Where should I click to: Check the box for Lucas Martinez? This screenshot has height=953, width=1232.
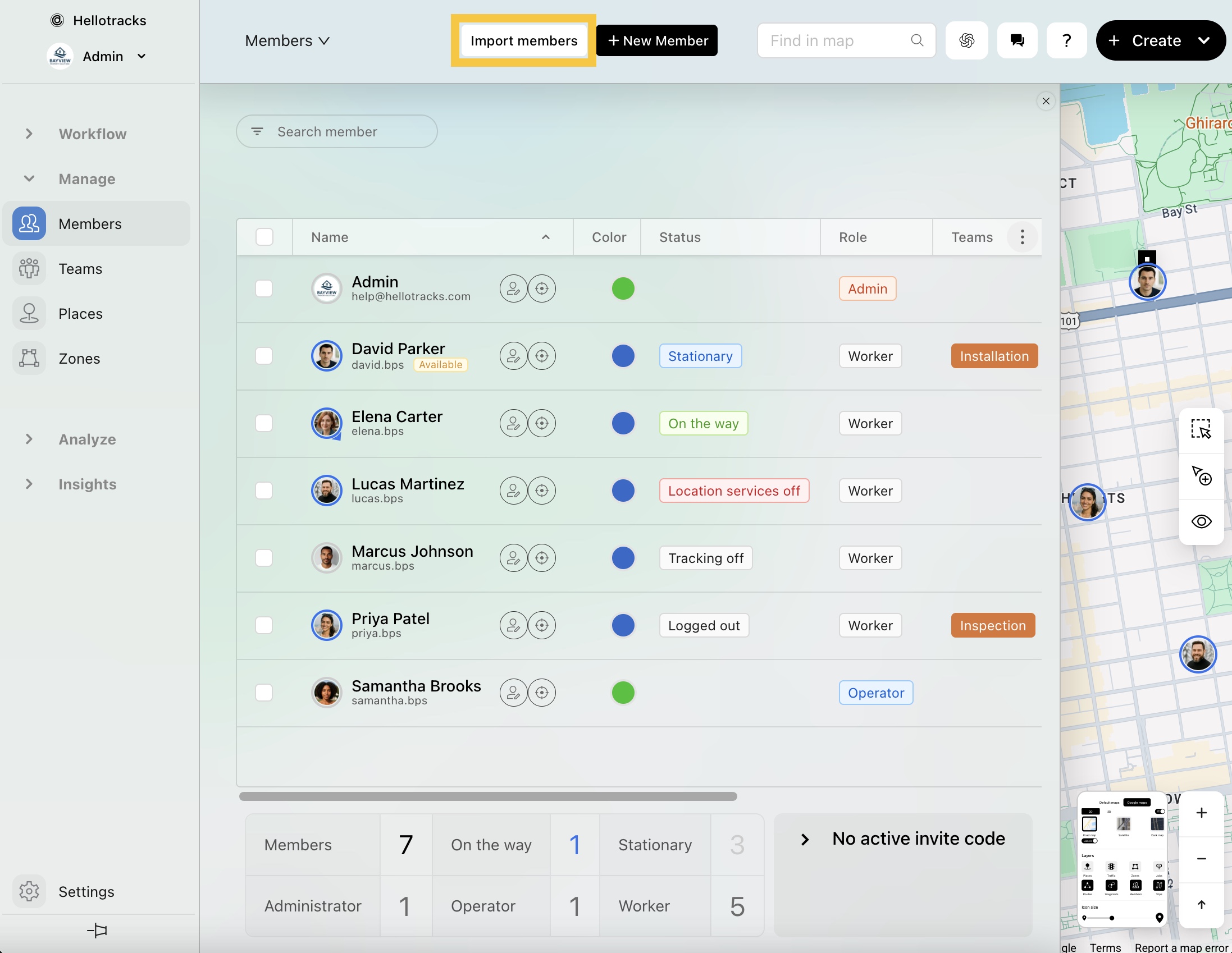[x=264, y=490]
